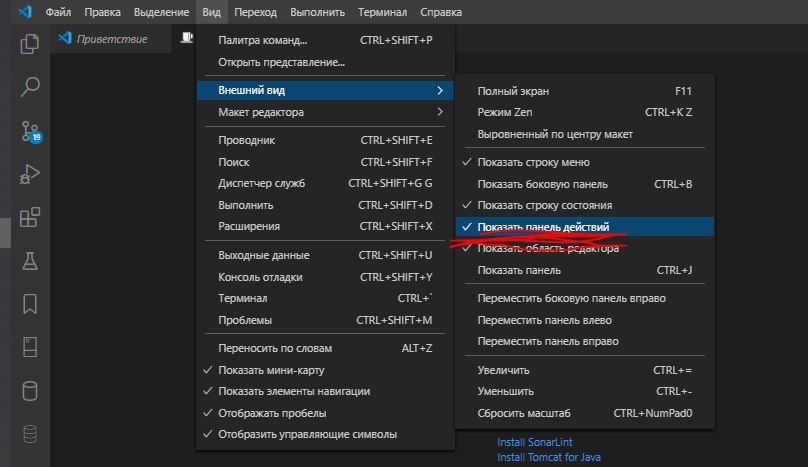Open the Терминал menu in menu bar

coord(382,12)
